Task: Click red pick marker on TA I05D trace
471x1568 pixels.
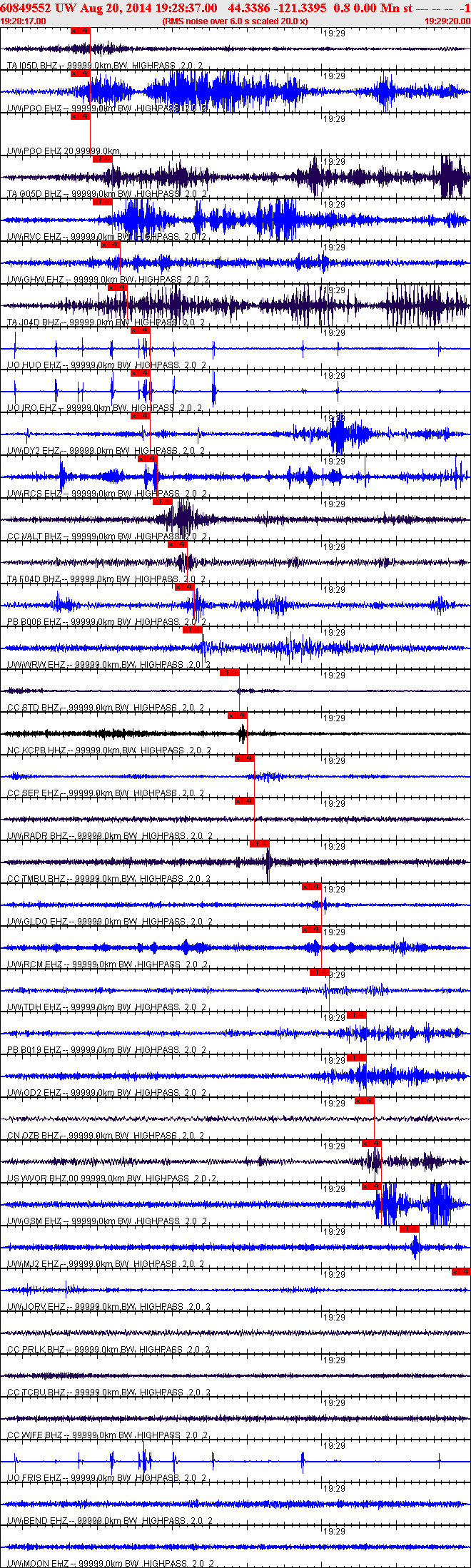Action: [81, 31]
